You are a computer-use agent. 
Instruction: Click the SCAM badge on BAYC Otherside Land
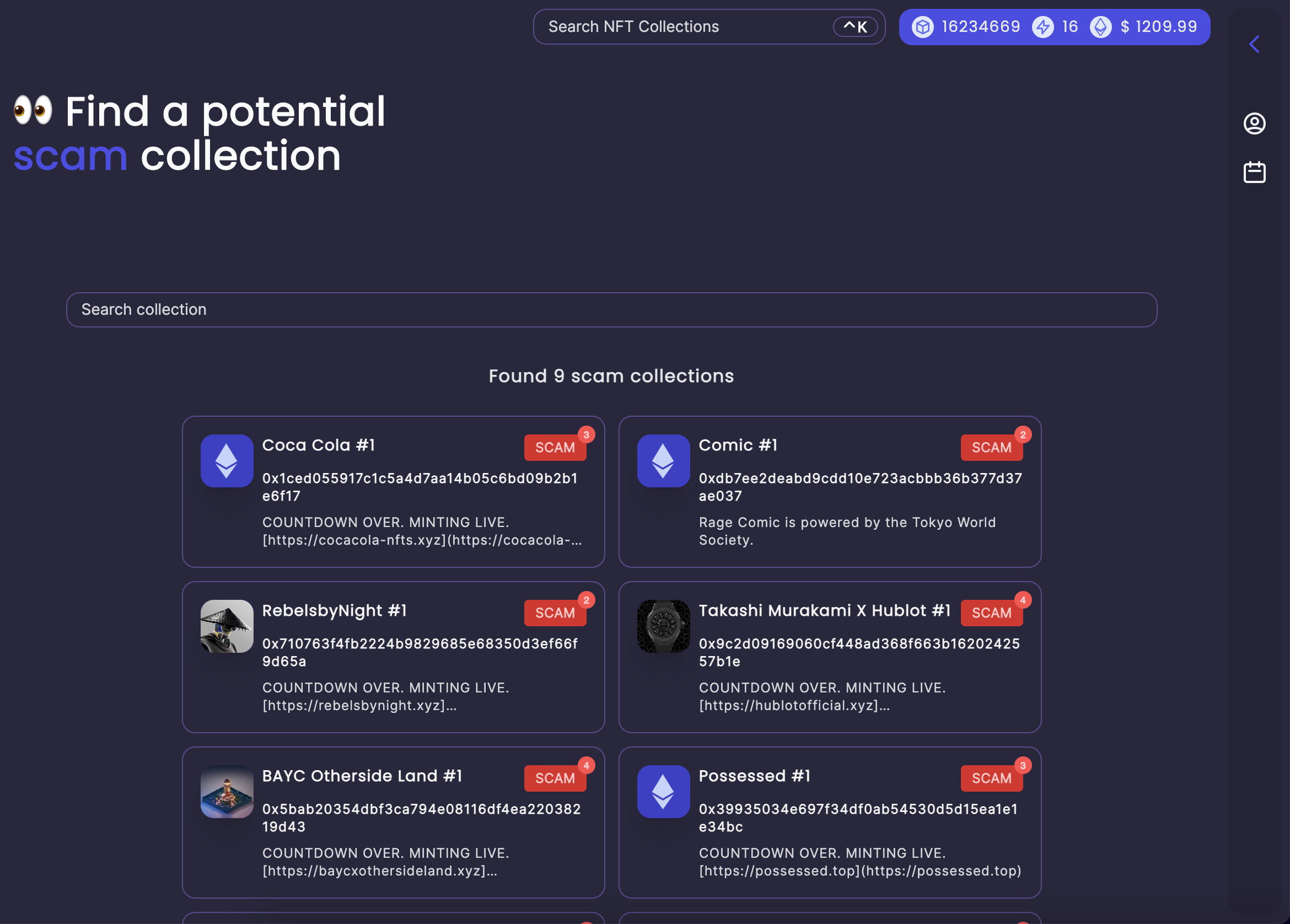click(555, 778)
